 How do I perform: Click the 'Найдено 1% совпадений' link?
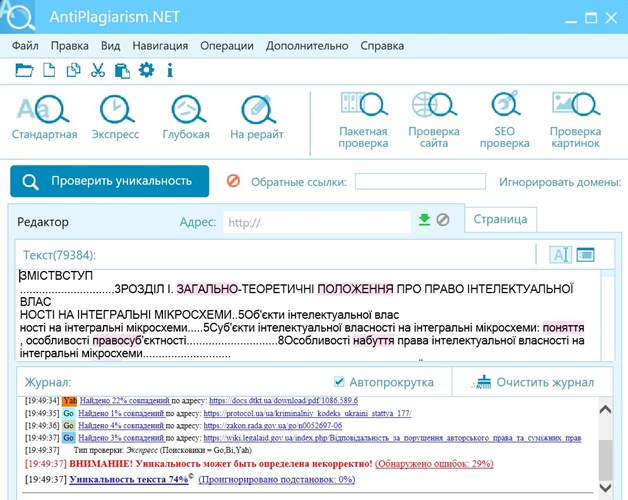pos(121,413)
